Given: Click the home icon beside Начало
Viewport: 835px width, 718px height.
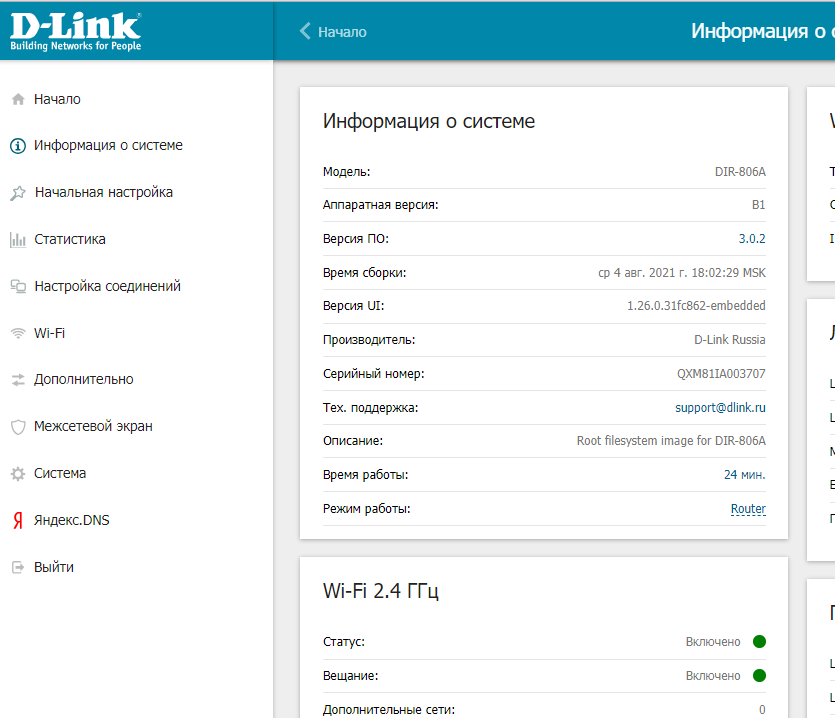Looking at the screenshot, I should pyautogui.click(x=18, y=99).
